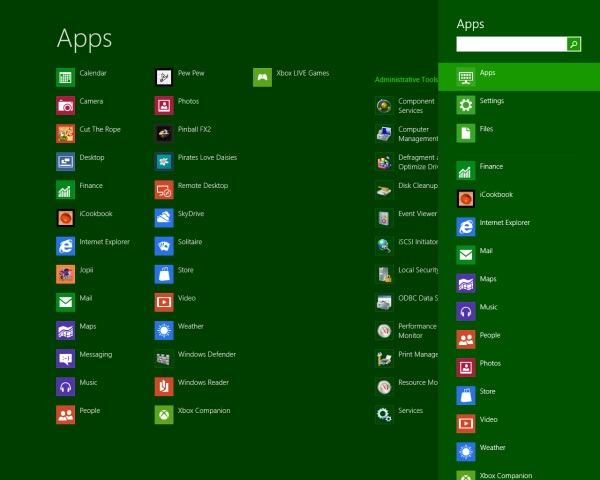Open iSCSI Initiator icon

pyautogui.click(x=384, y=246)
